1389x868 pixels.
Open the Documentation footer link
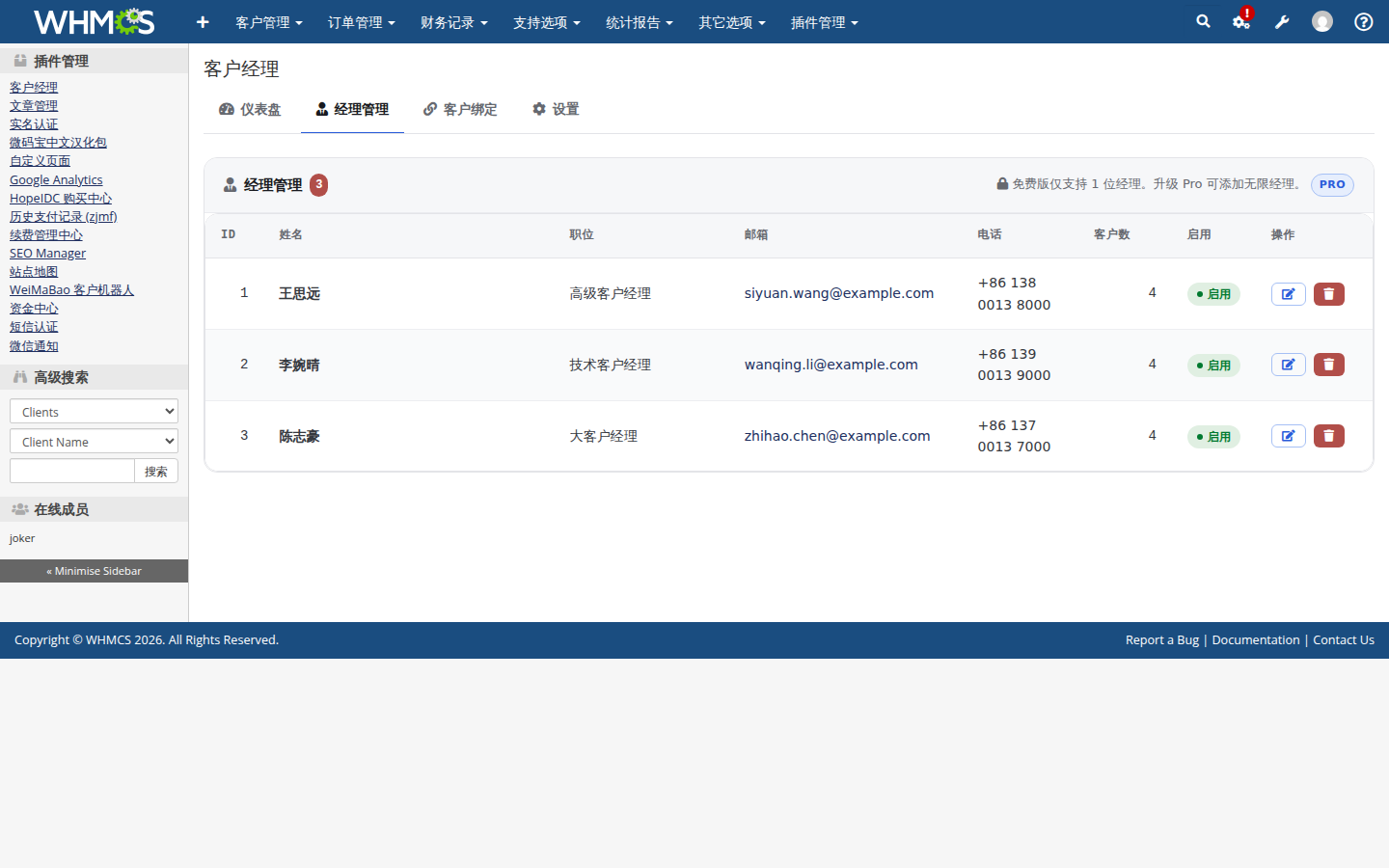1256,640
